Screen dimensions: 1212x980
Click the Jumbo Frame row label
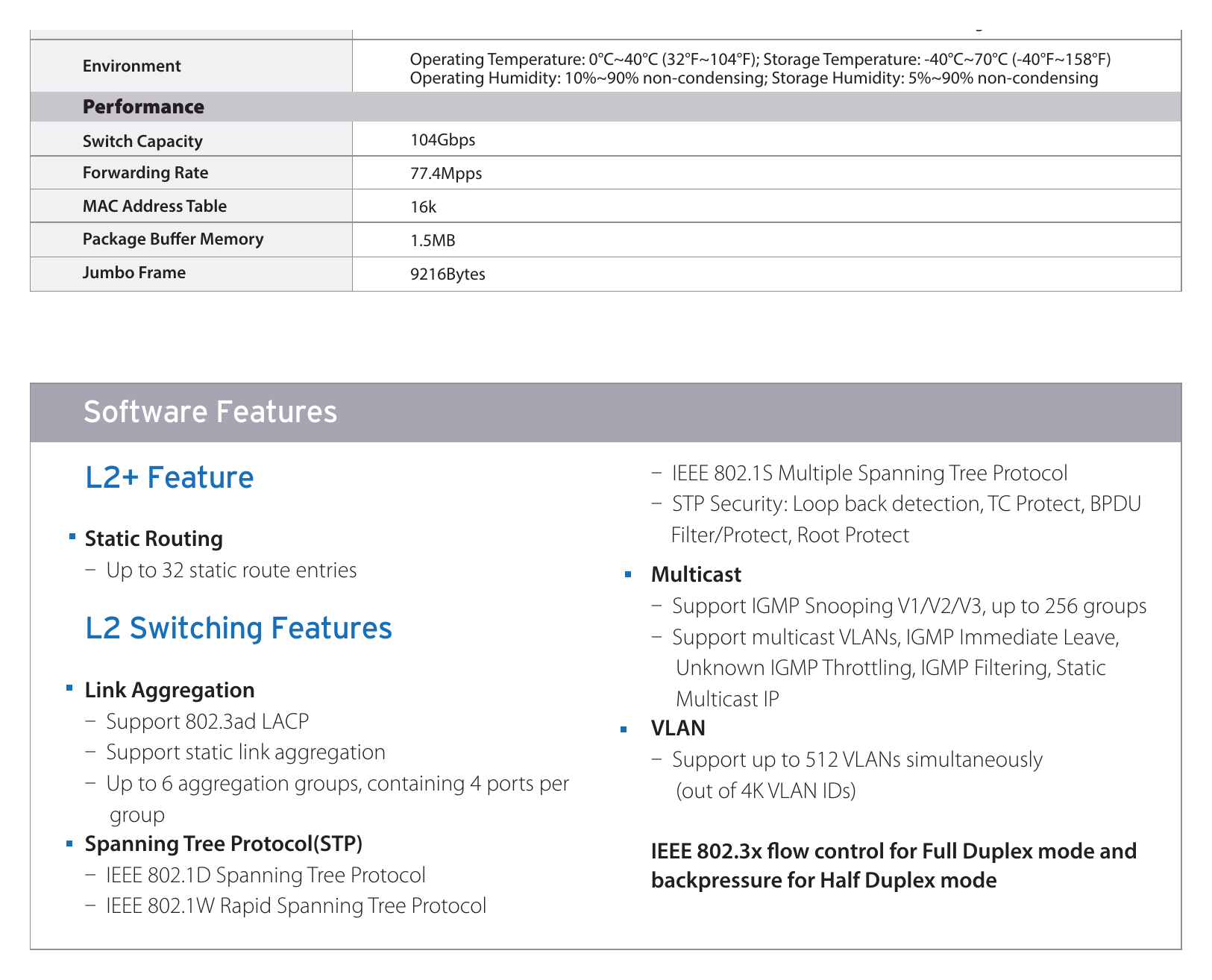point(134,272)
